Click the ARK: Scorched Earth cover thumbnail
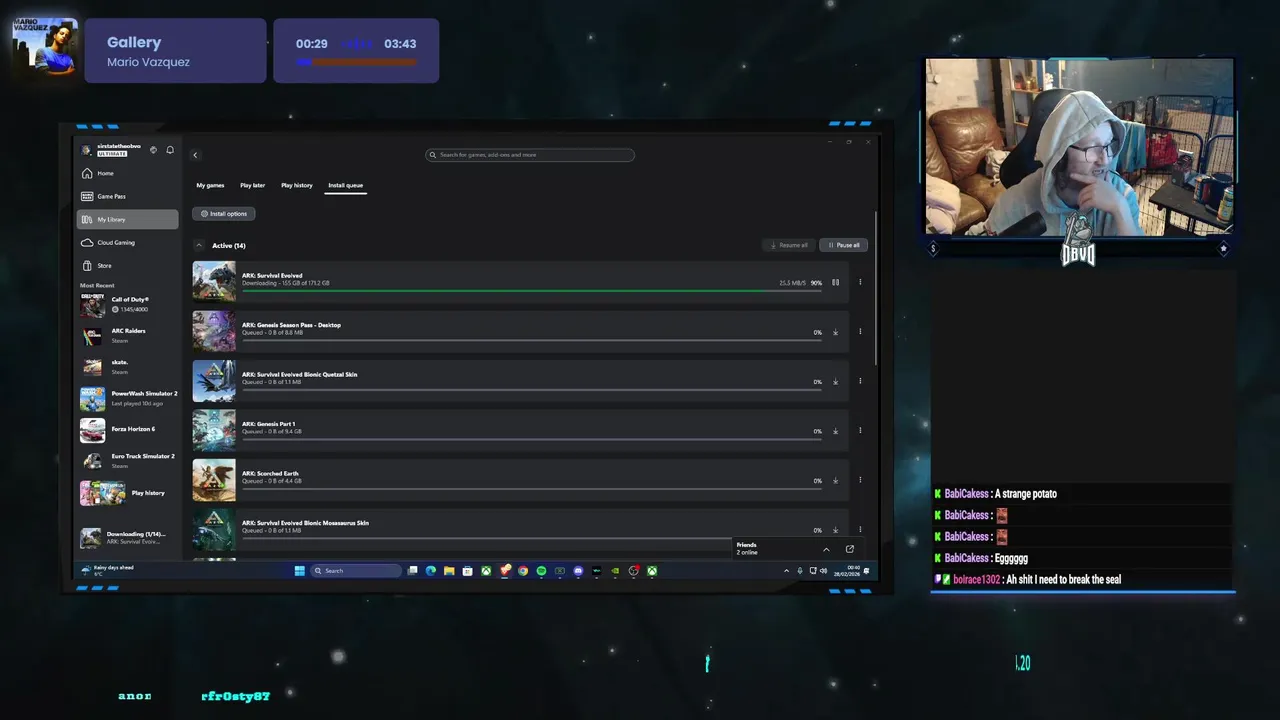 [214, 480]
